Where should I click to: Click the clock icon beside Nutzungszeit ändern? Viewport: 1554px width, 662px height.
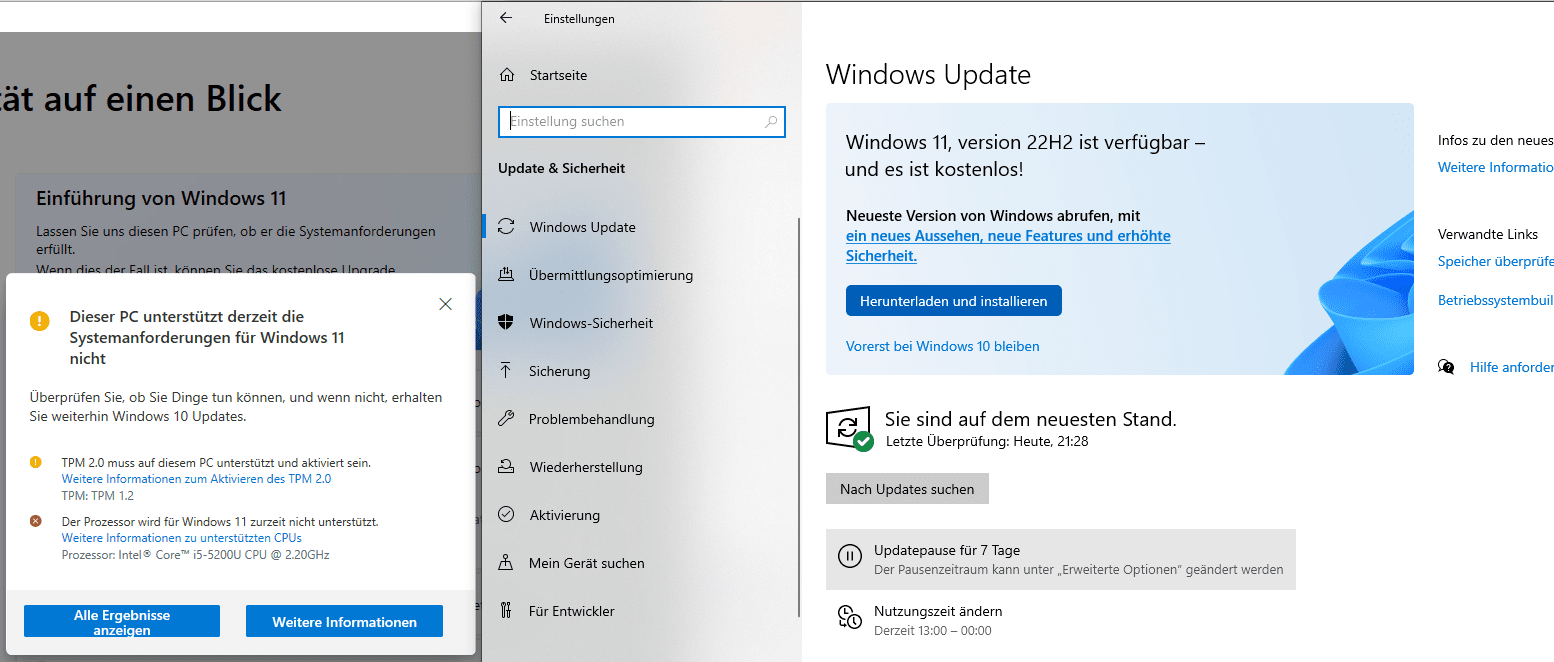(x=849, y=618)
